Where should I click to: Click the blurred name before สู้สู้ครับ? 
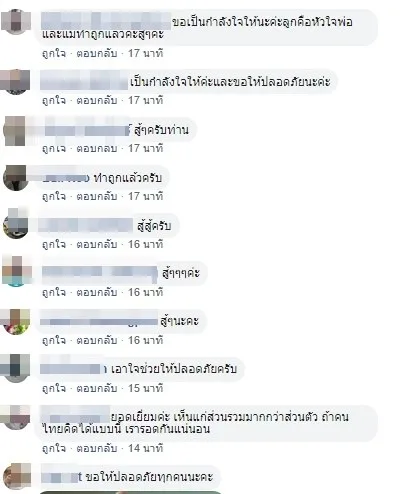(86, 225)
